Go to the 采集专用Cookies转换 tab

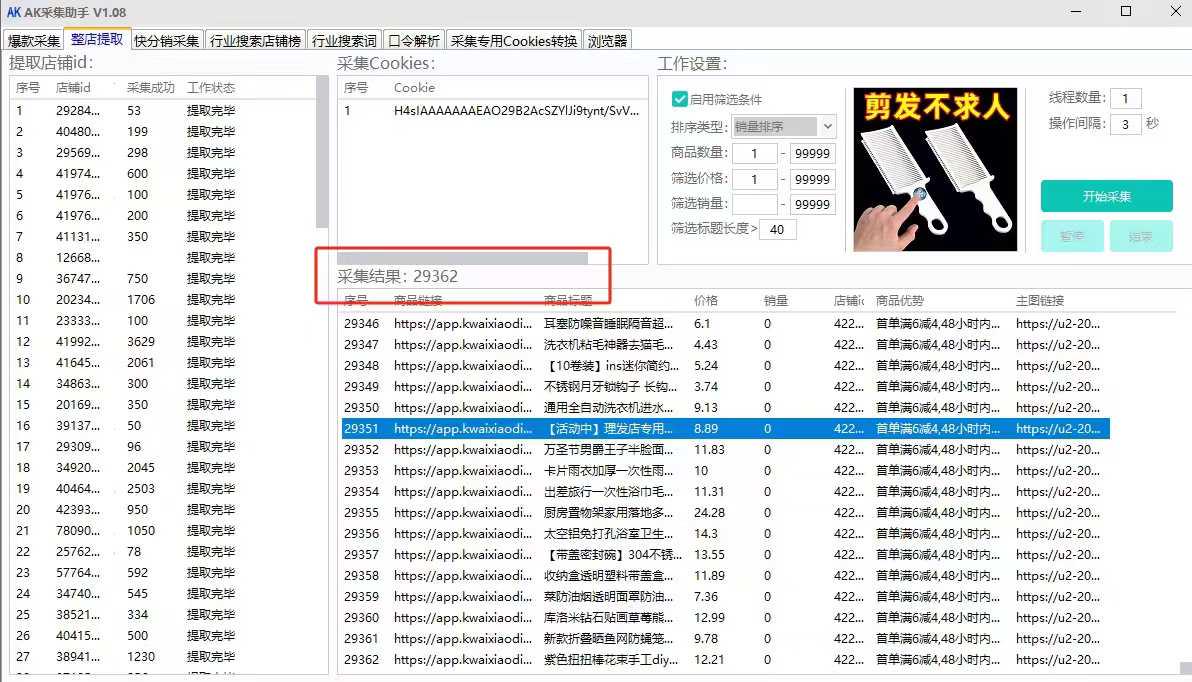pyautogui.click(x=513, y=41)
